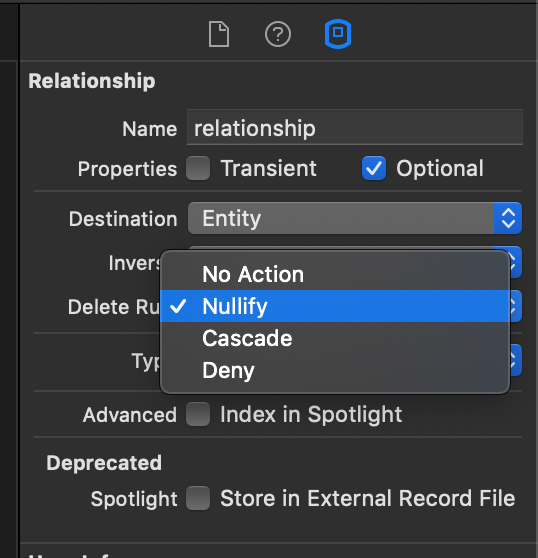Viewport: 538px width, 558px height.
Task: Click the Deprecated section label
Action: point(104,463)
